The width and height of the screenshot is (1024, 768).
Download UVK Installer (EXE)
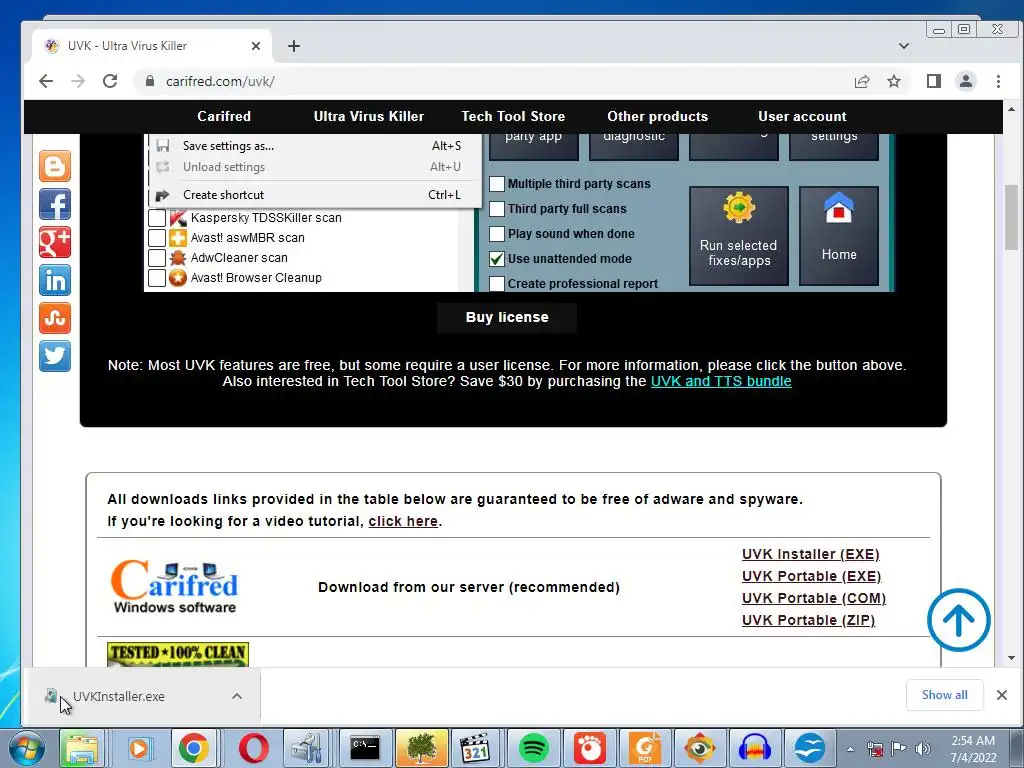coord(810,554)
